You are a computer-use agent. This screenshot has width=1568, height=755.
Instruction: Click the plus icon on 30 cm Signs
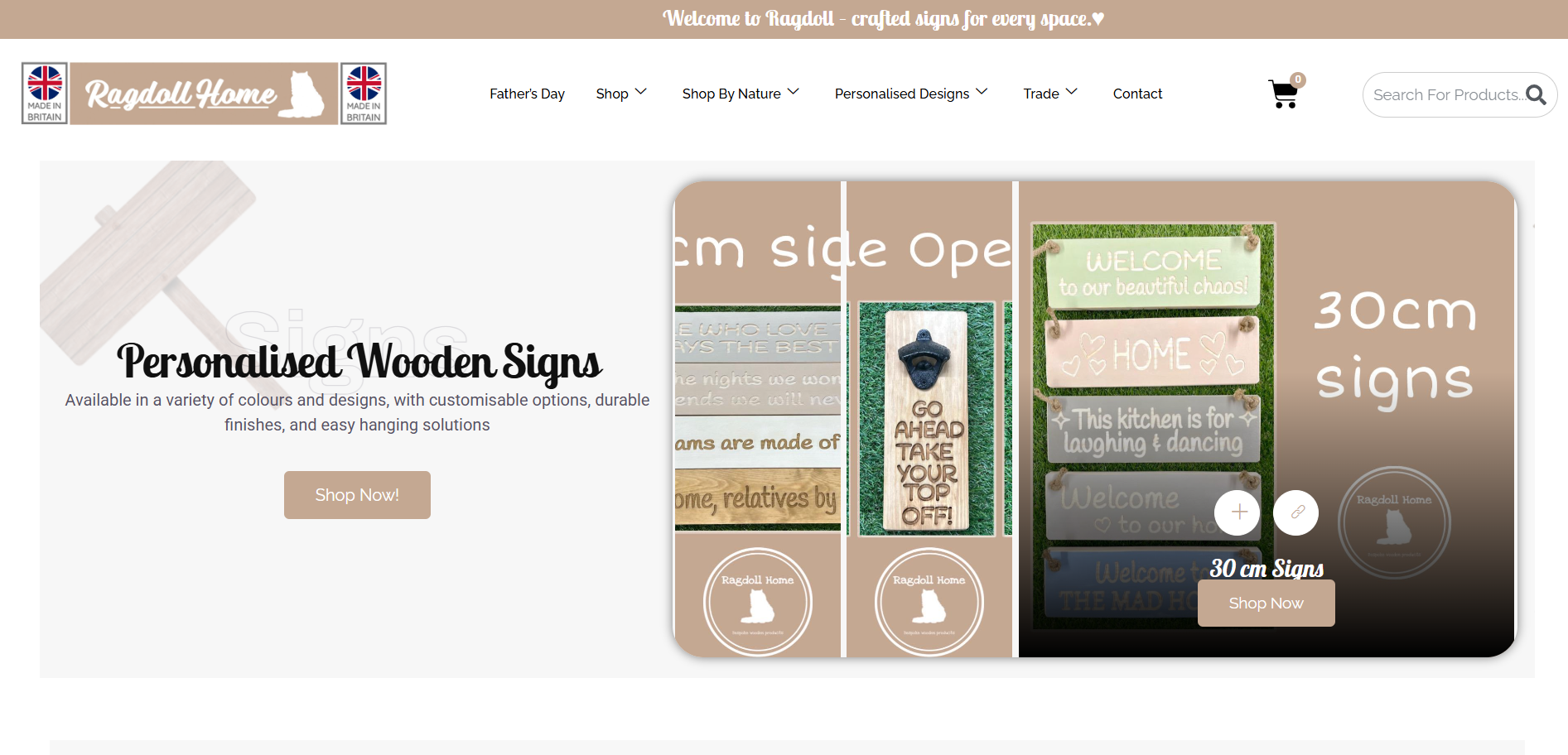pos(1238,512)
